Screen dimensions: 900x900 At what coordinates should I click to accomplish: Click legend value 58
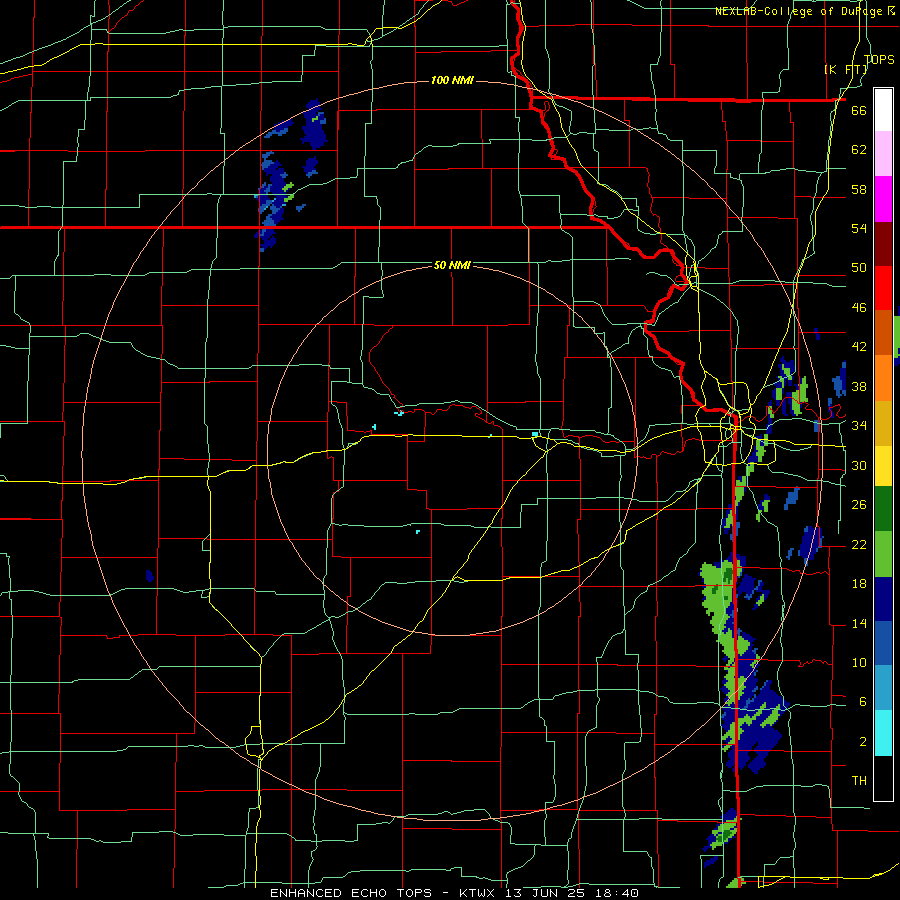pos(859,189)
